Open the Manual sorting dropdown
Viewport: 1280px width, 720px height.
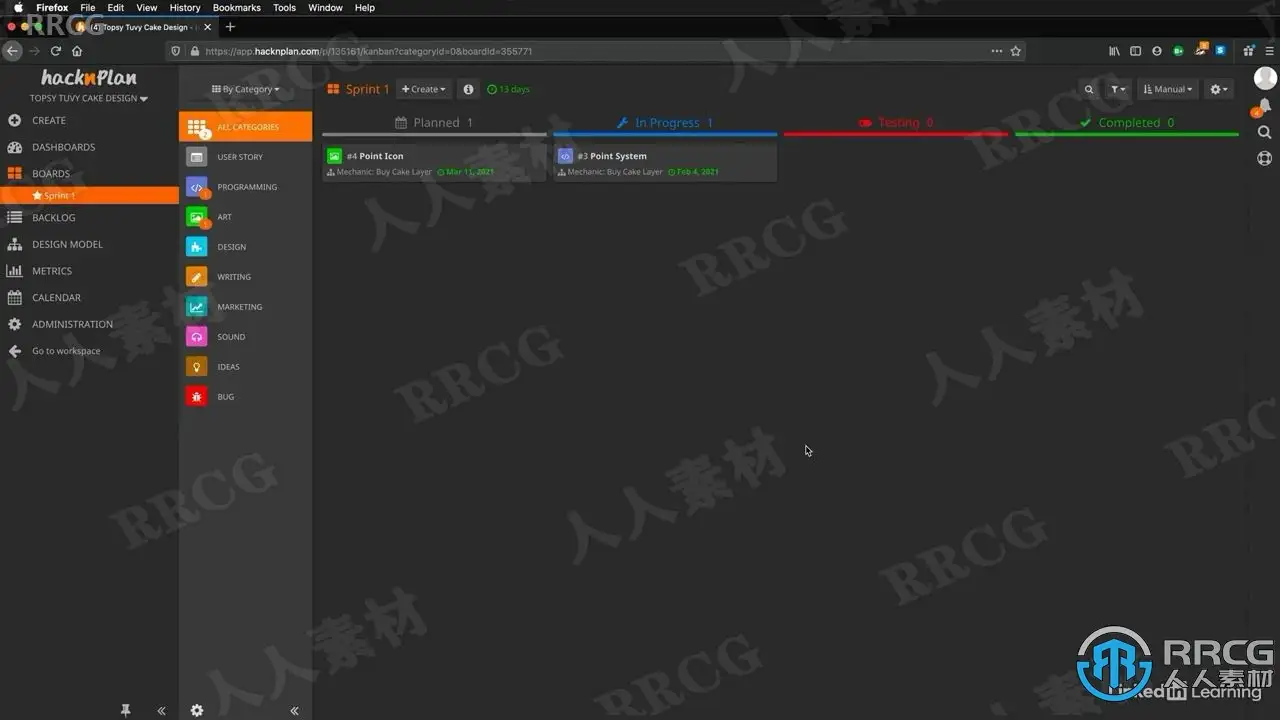tap(1168, 89)
